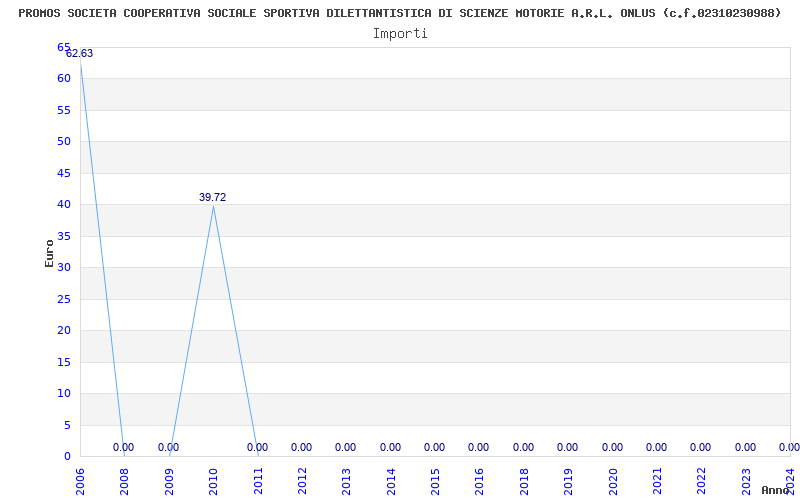Select the 2011 year label on x-axis
This screenshot has height=500, width=800.
(258, 481)
